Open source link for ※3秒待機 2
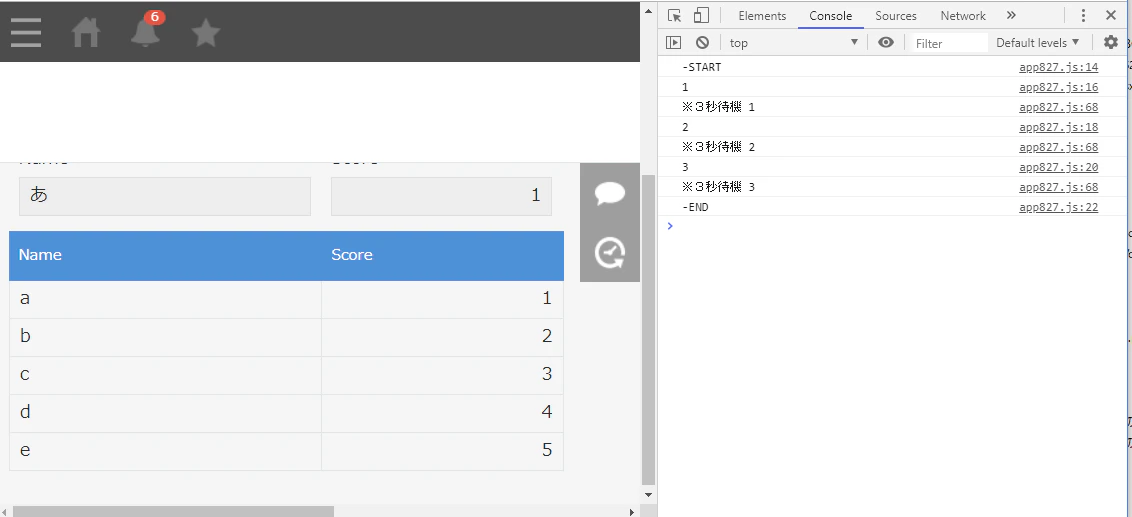 coord(1058,147)
